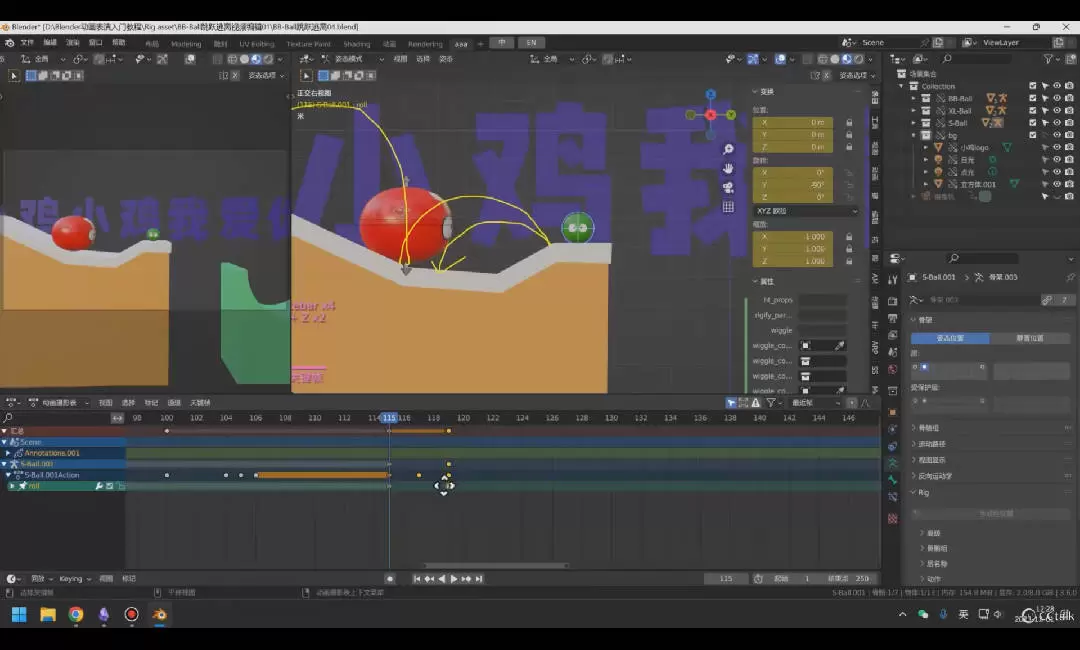Click the pin icon in properties breadcrumb
This screenshot has width=1080, height=650.
pos(1070,277)
